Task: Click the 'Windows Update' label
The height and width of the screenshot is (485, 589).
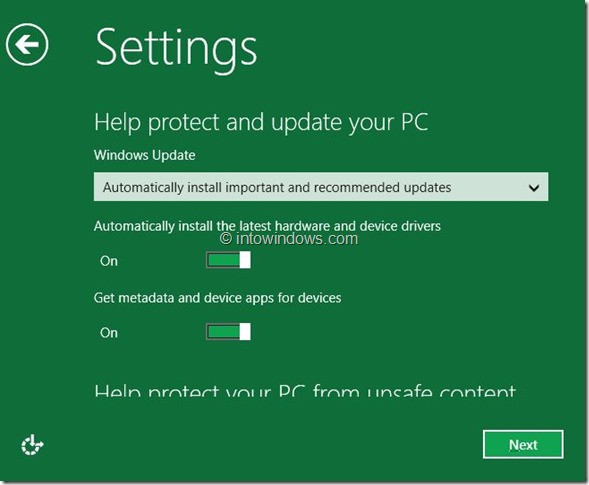Action: [x=145, y=155]
